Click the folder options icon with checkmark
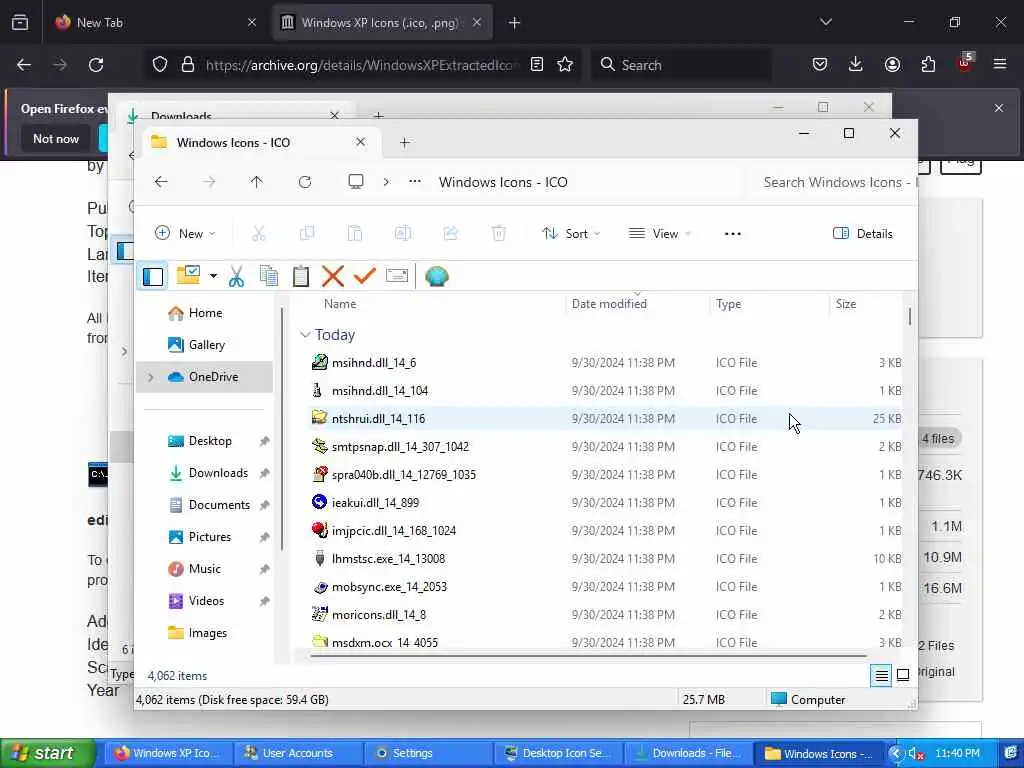Screen dimensions: 1024x768 coord(189,275)
